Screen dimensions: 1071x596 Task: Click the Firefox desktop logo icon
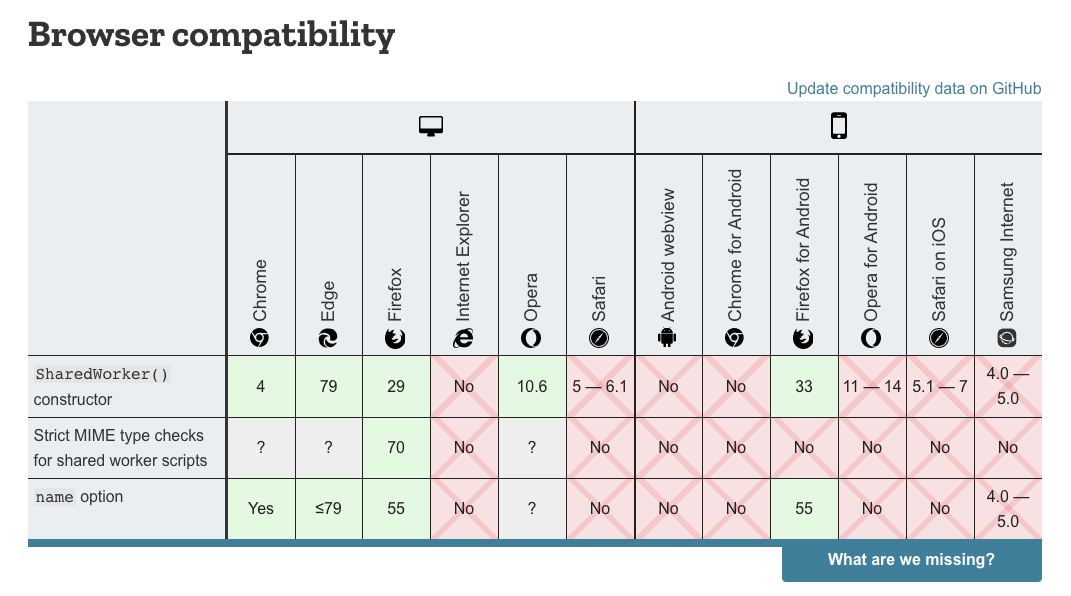coord(395,338)
